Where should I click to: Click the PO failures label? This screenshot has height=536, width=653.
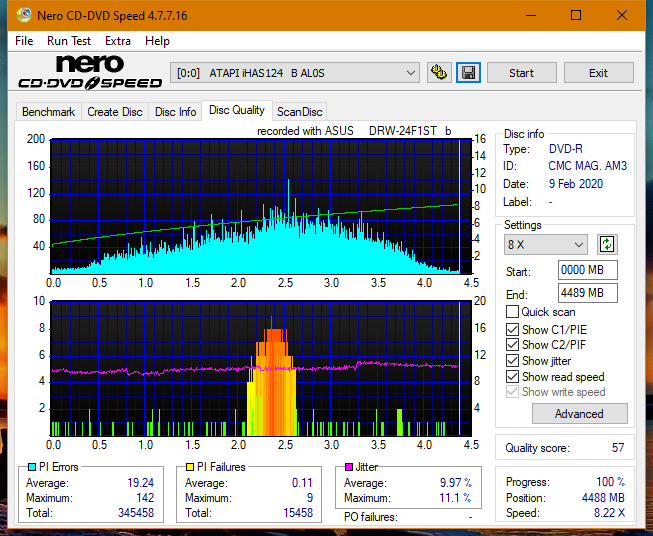(371, 517)
